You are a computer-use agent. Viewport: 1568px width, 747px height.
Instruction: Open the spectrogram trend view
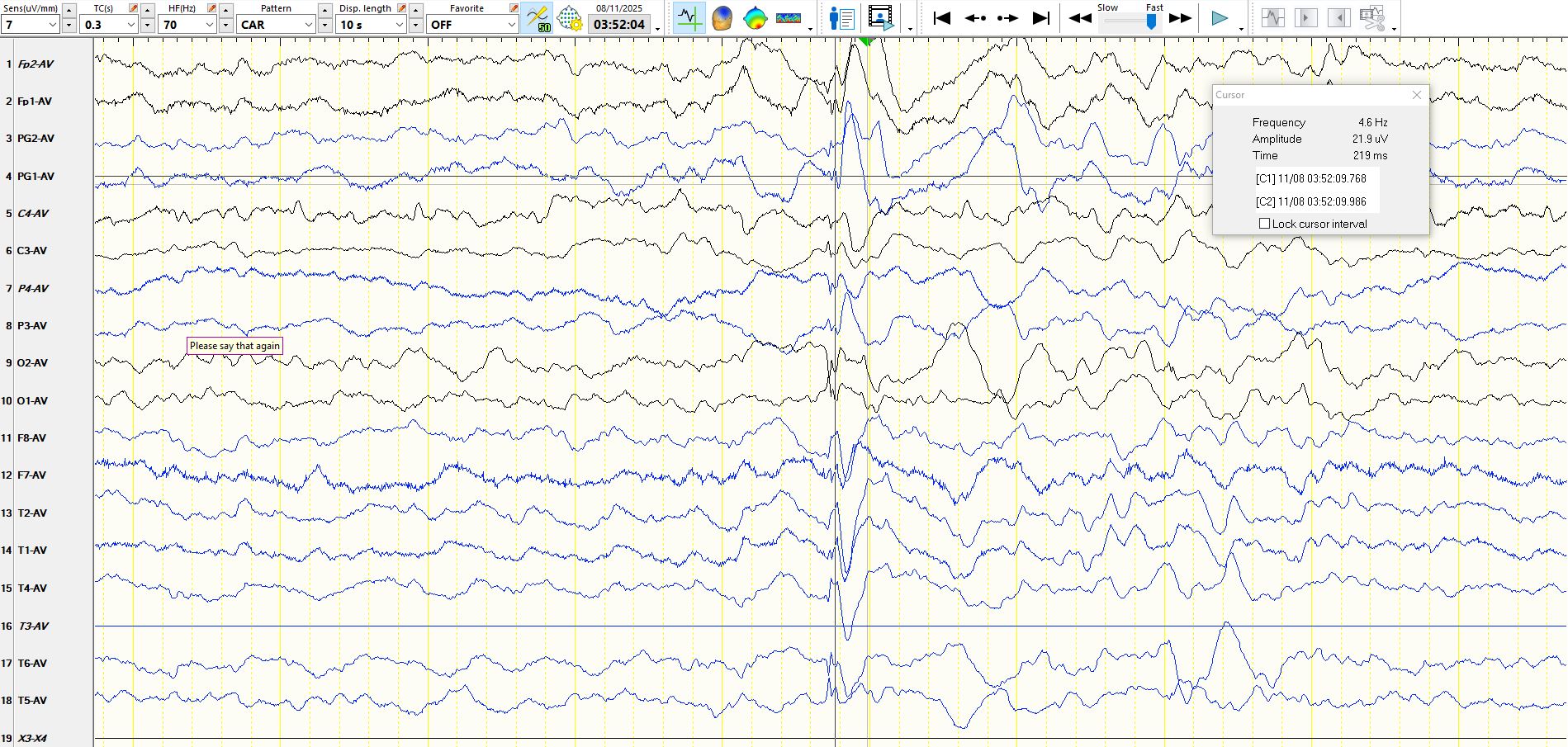[788, 18]
